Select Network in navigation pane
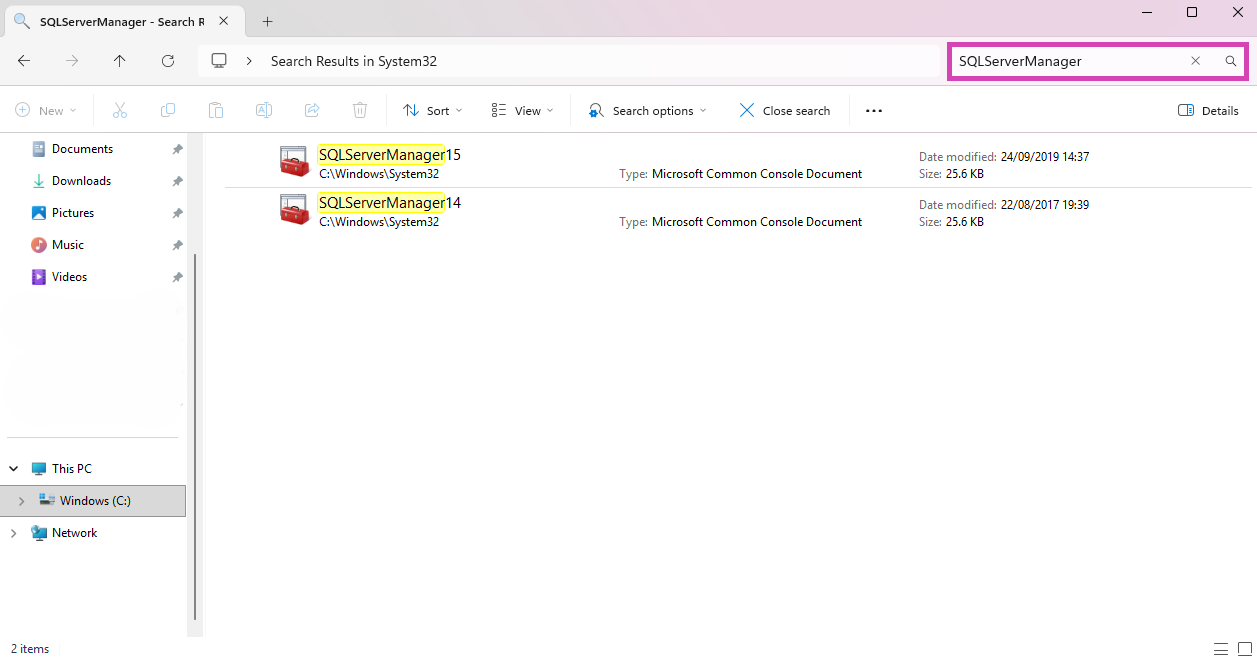Image resolution: width=1257 pixels, height=658 pixels. point(75,533)
